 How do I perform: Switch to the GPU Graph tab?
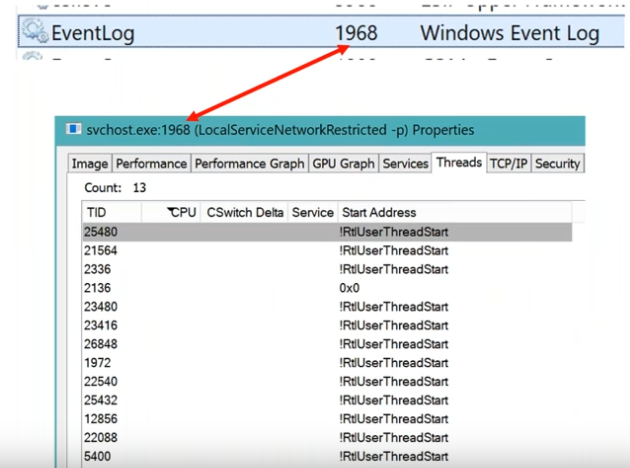(344, 163)
